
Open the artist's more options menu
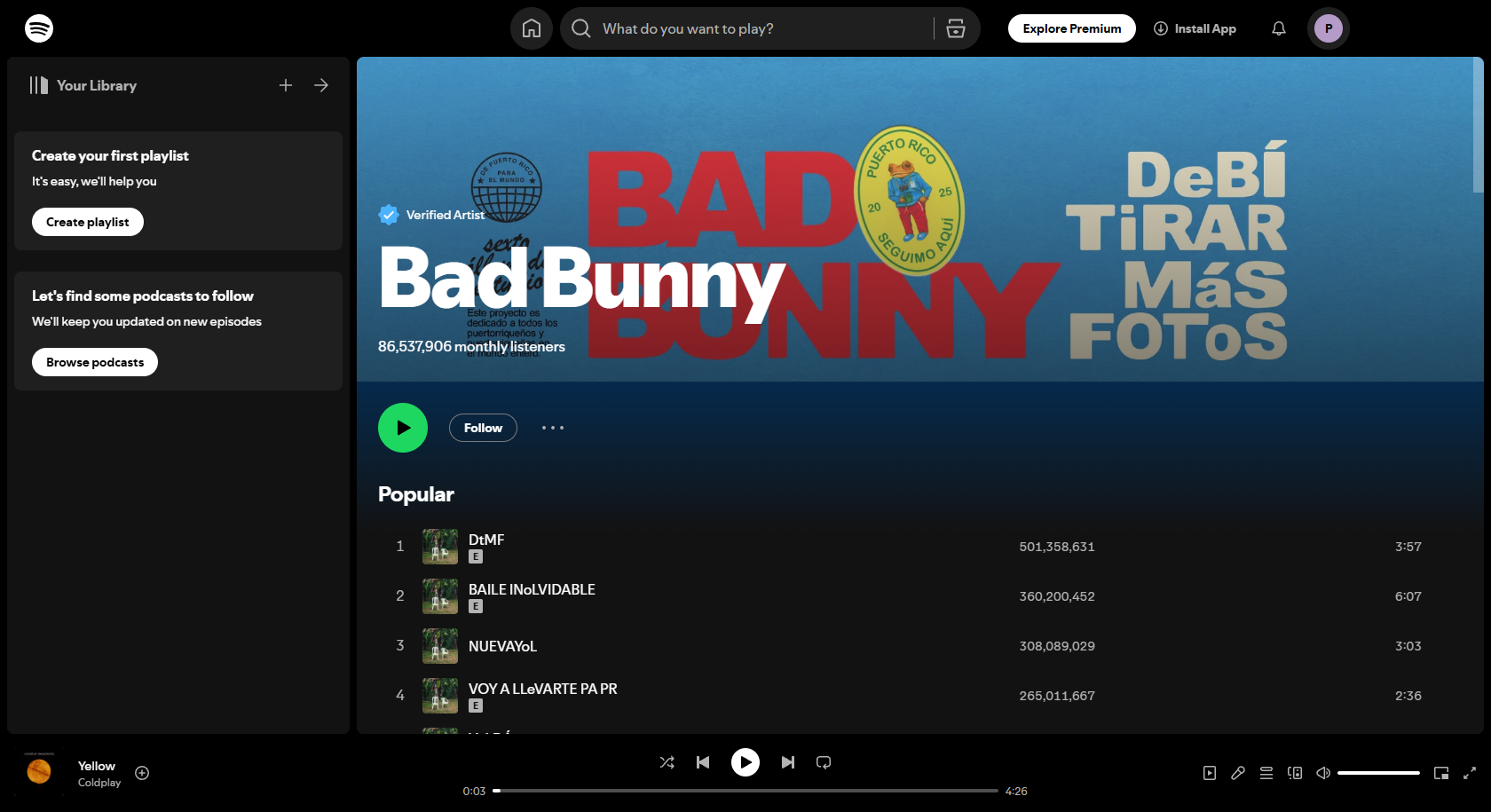click(x=552, y=428)
